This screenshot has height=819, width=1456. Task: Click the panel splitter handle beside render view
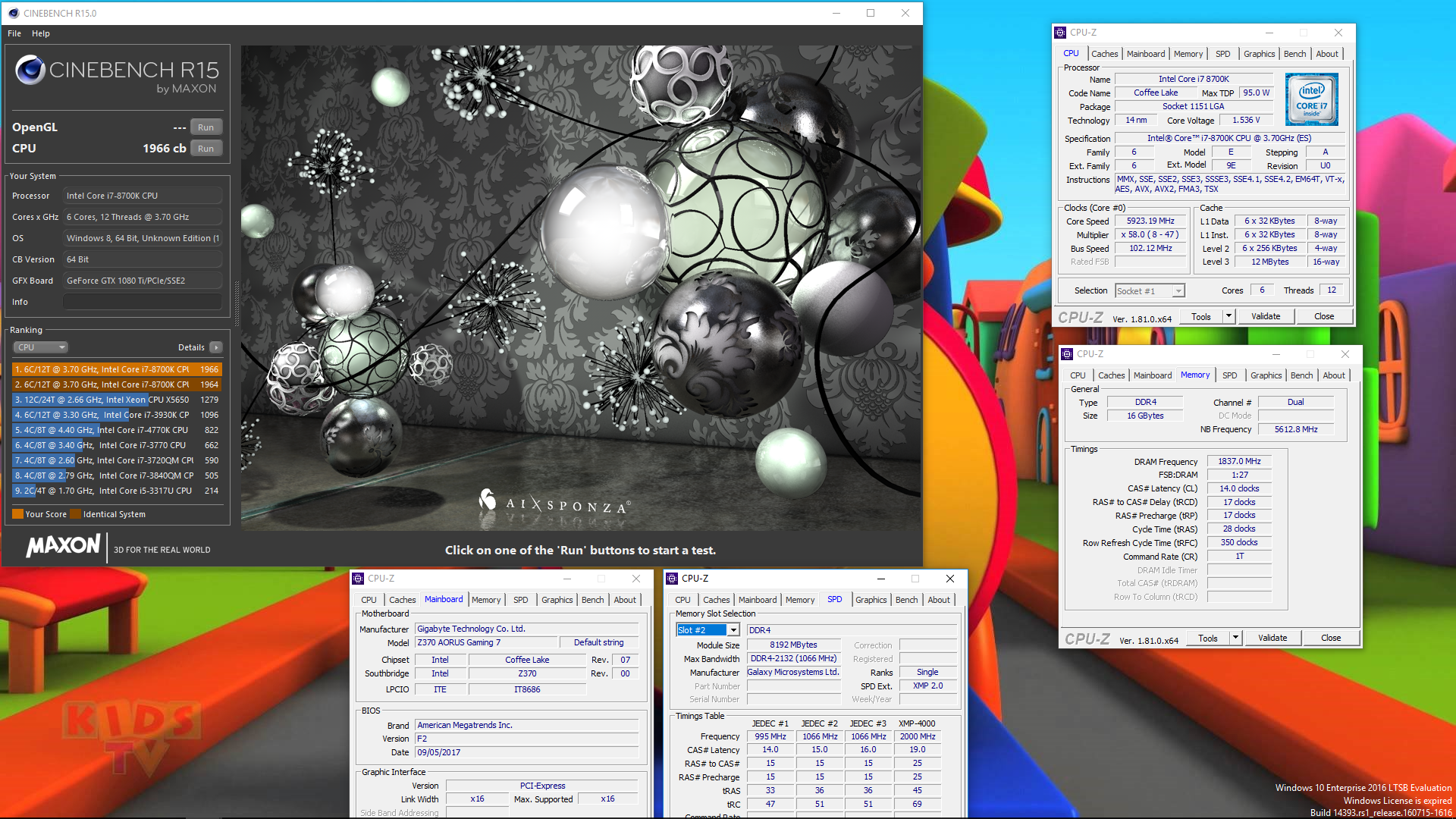pos(237,303)
